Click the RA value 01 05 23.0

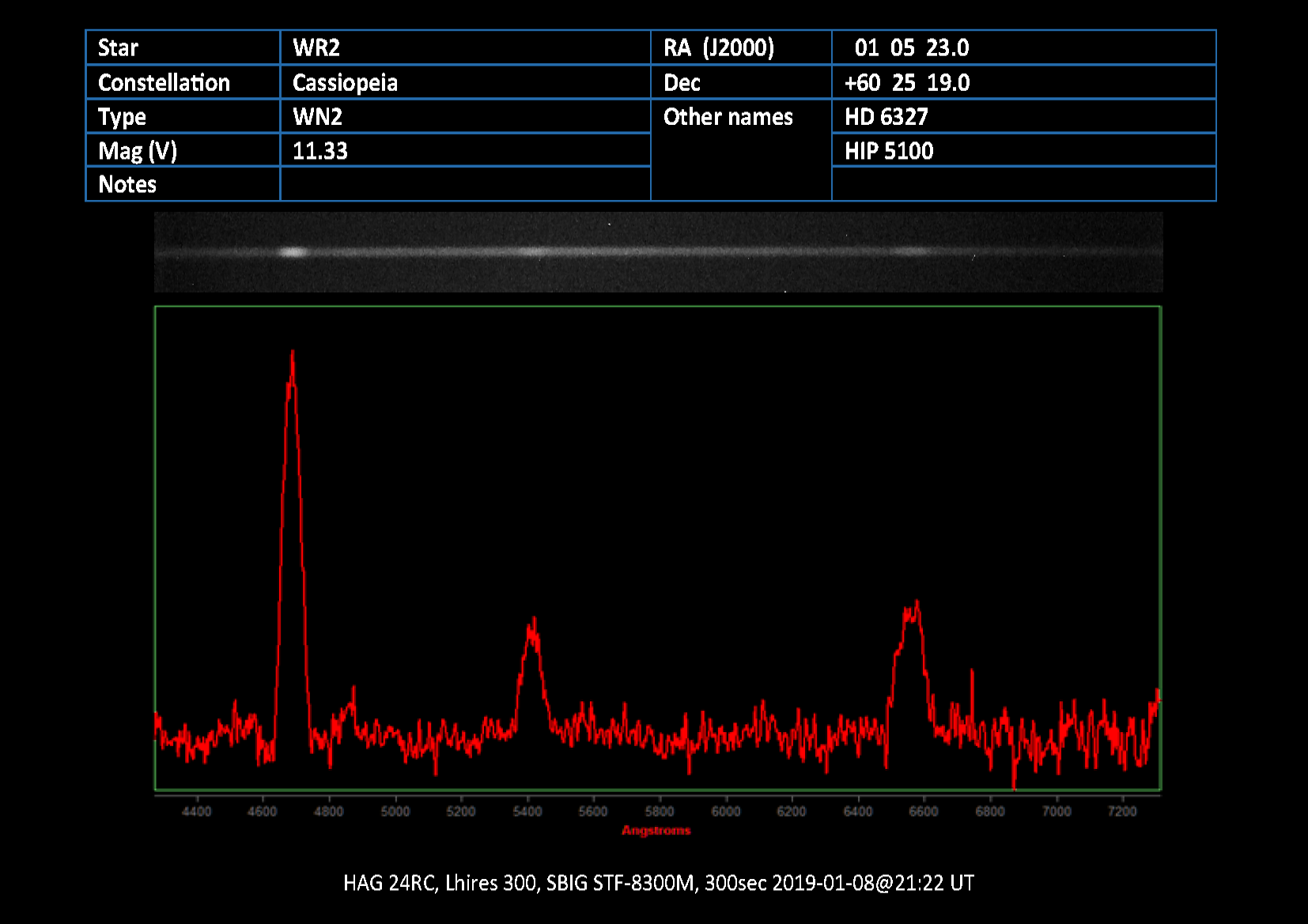911,48
